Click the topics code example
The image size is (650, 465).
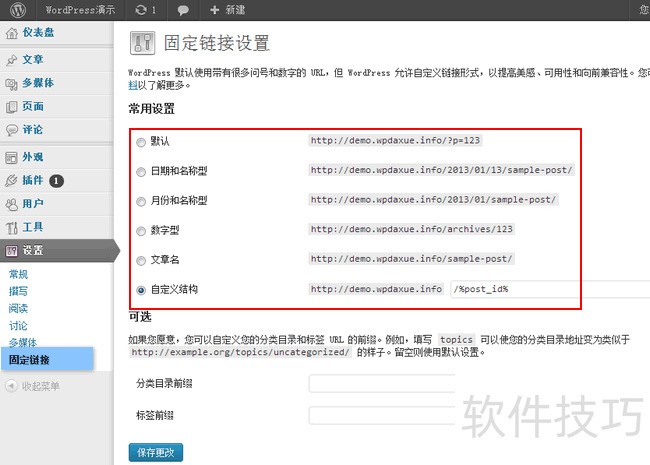[x=456, y=340]
